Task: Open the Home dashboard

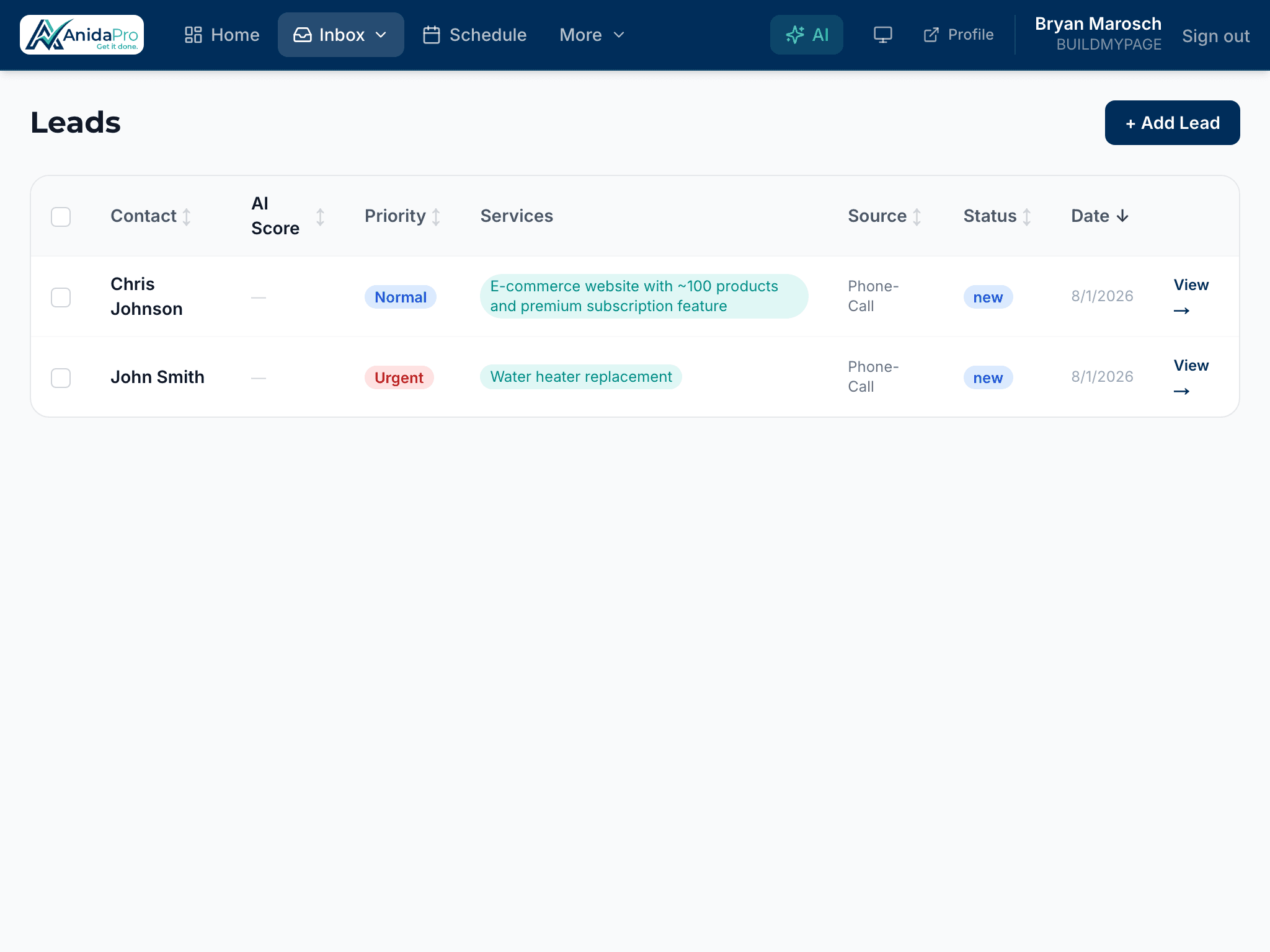Action: (x=222, y=35)
